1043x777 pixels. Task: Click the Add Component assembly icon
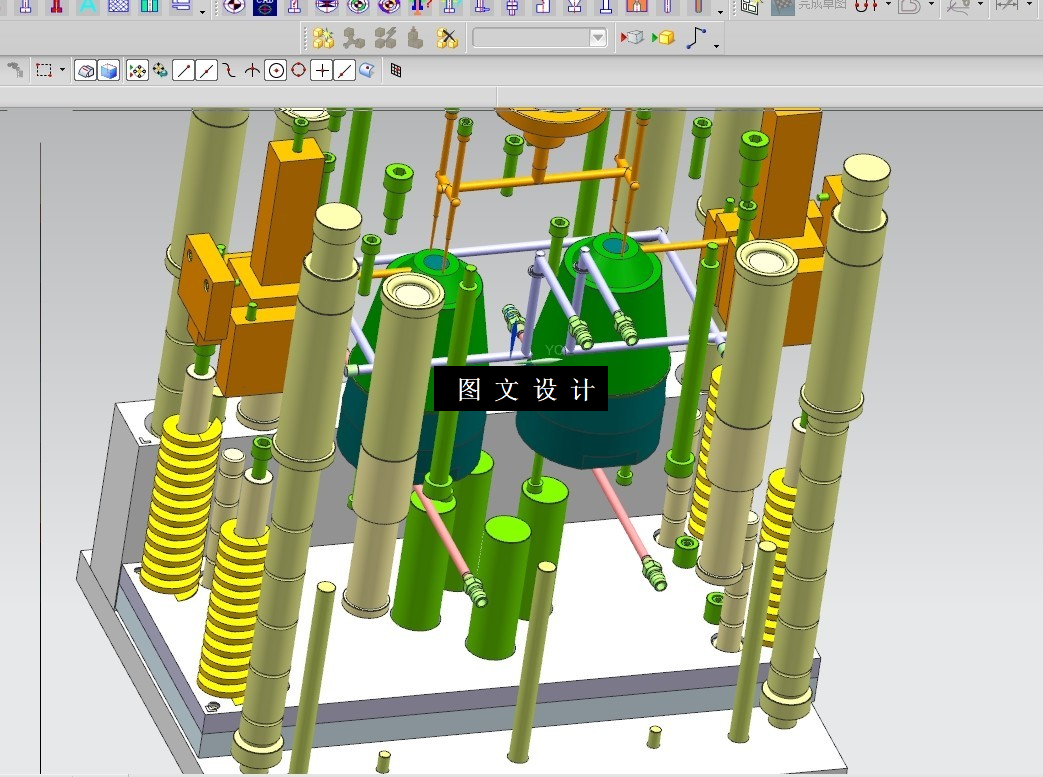323,38
